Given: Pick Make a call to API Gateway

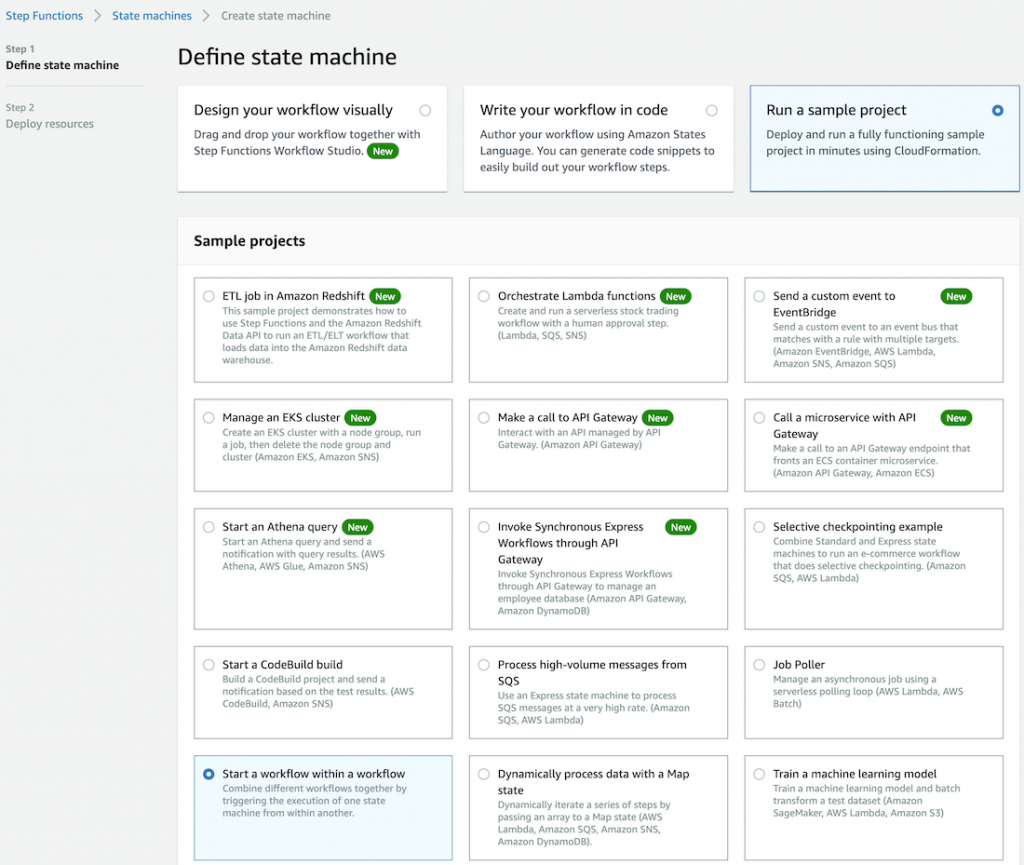Looking at the screenshot, I should pos(483,418).
